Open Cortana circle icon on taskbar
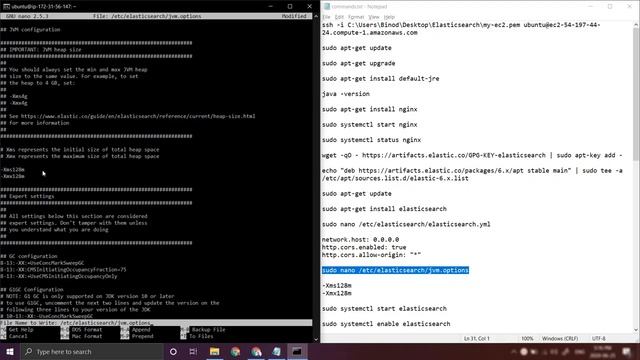640x360 pixels. (x=173, y=351)
